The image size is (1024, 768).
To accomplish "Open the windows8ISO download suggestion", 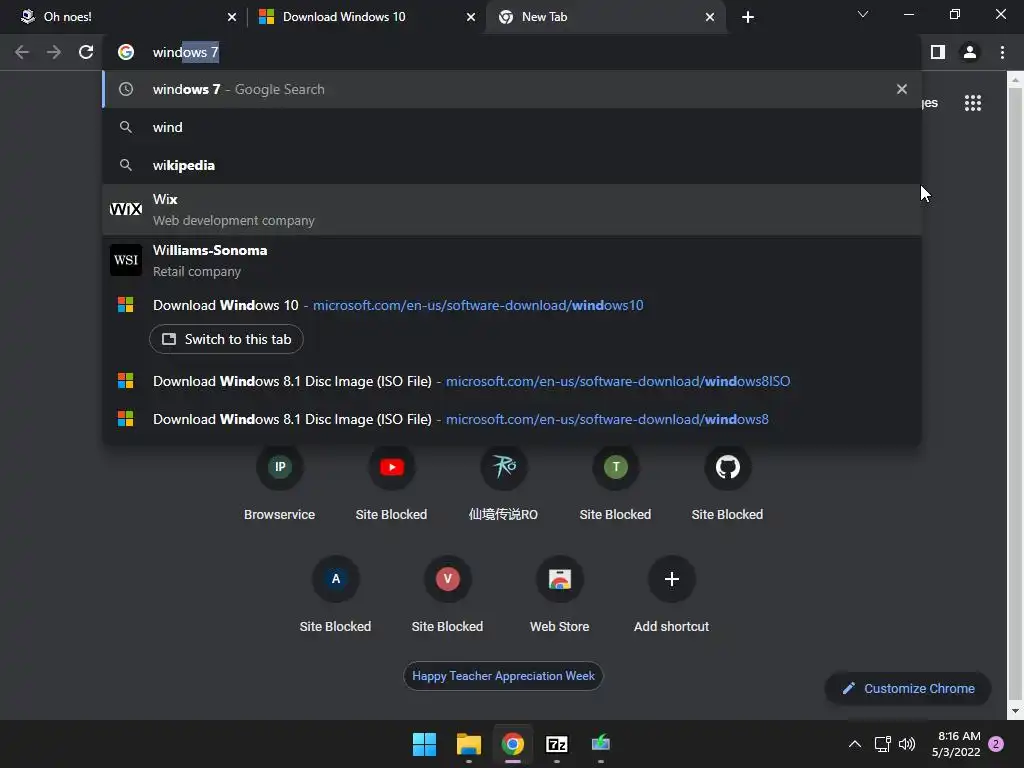I will pos(512,381).
